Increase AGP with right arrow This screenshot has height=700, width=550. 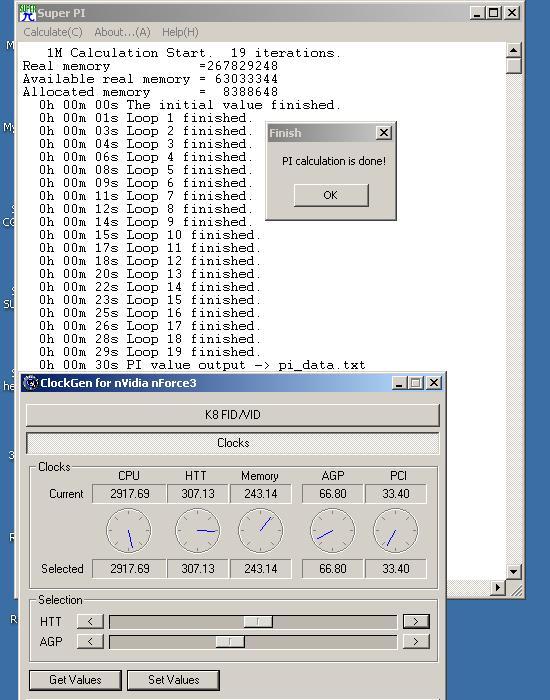coord(416,642)
